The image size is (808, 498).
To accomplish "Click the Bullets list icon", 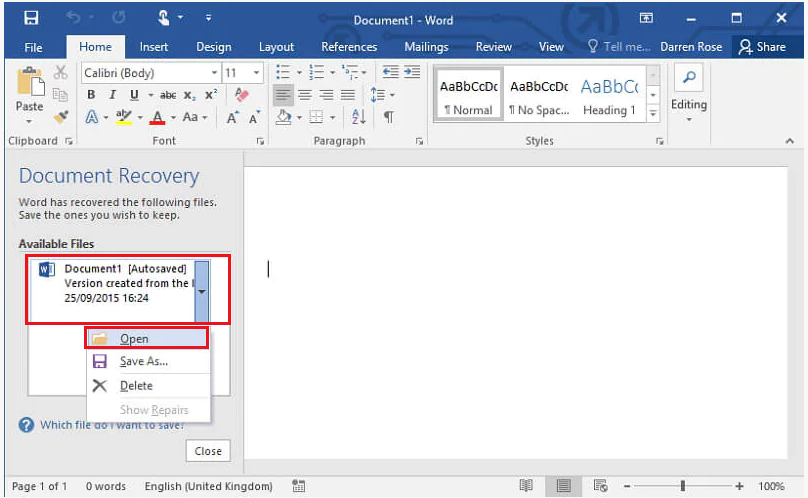I will click(283, 72).
